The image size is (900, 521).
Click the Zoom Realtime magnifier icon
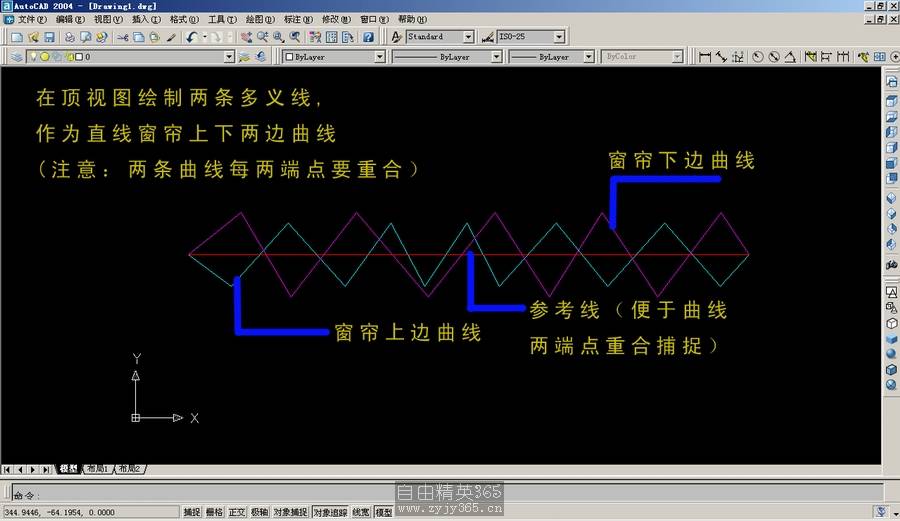click(x=262, y=37)
